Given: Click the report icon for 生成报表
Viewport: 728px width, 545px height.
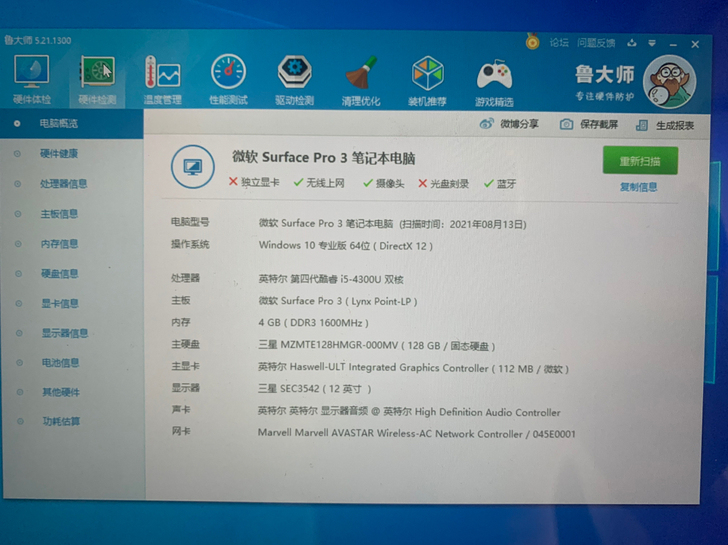Looking at the screenshot, I should [642, 125].
